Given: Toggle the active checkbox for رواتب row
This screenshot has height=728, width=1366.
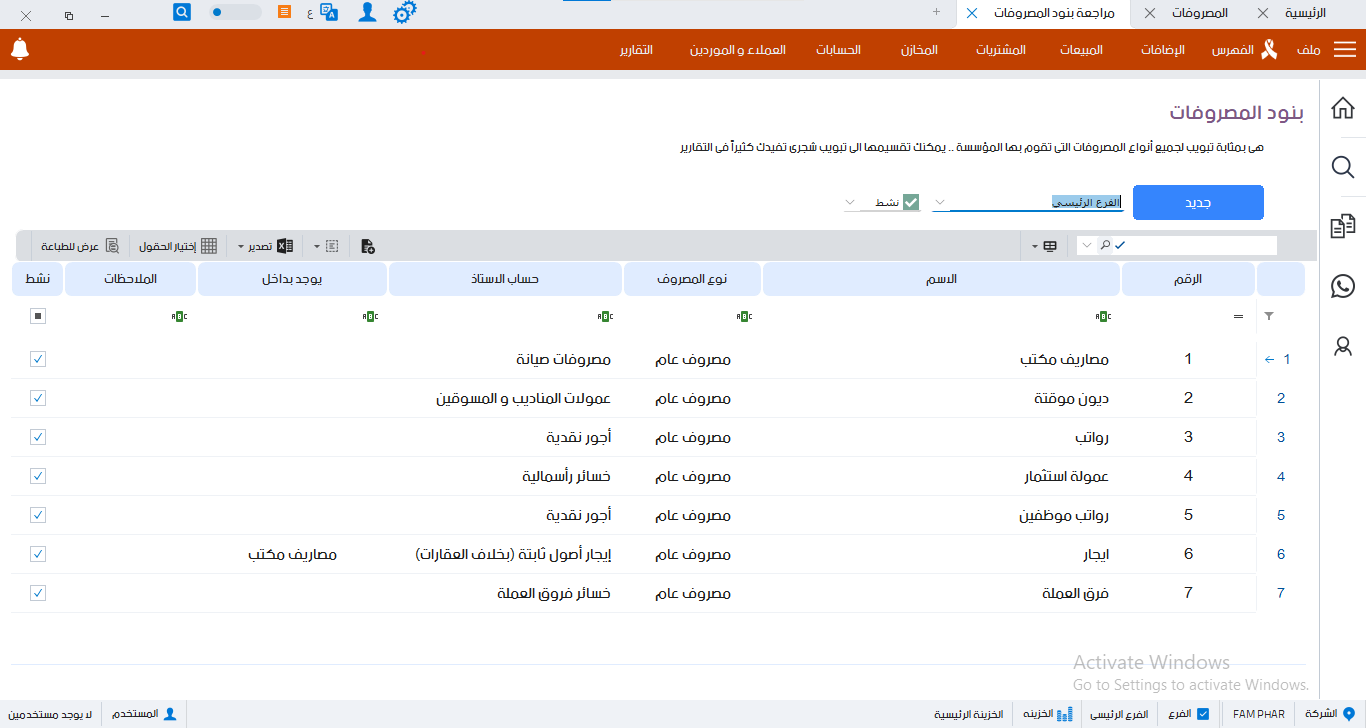Looking at the screenshot, I should 38,437.
